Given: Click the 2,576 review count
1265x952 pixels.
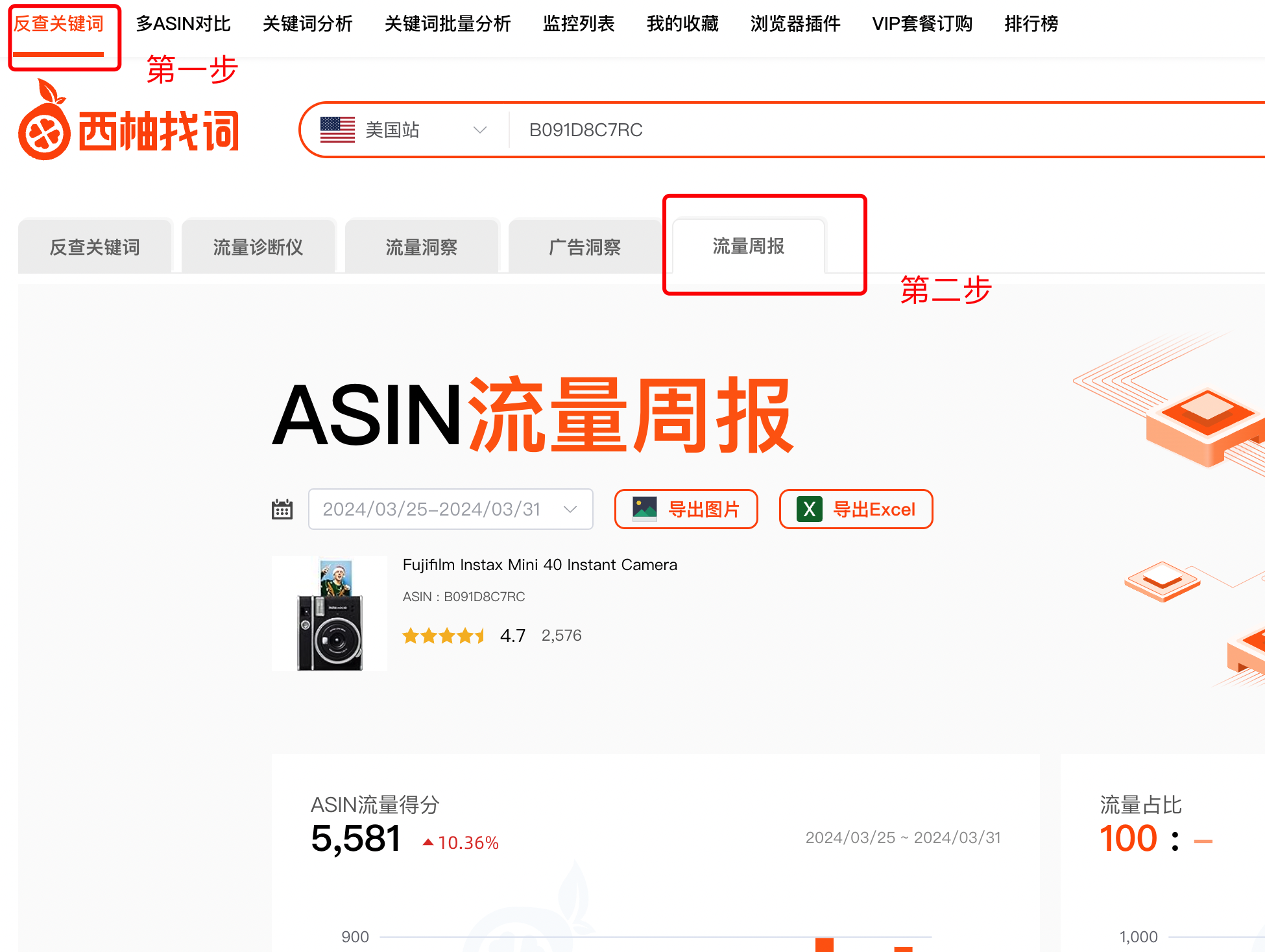Looking at the screenshot, I should pyautogui.click(x=562, y=636).
